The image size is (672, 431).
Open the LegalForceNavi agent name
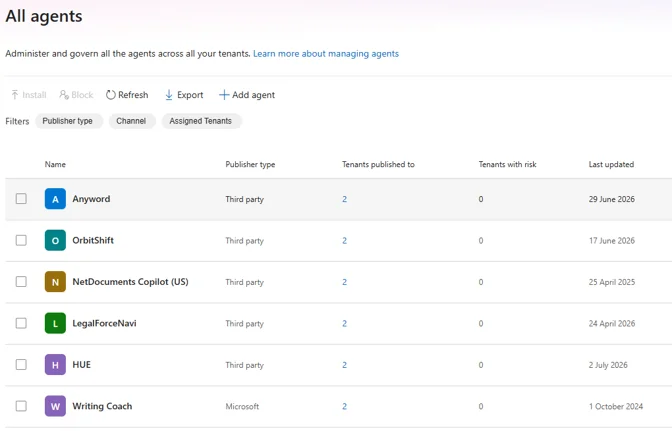pyautogui.click(x=104, y=323)
